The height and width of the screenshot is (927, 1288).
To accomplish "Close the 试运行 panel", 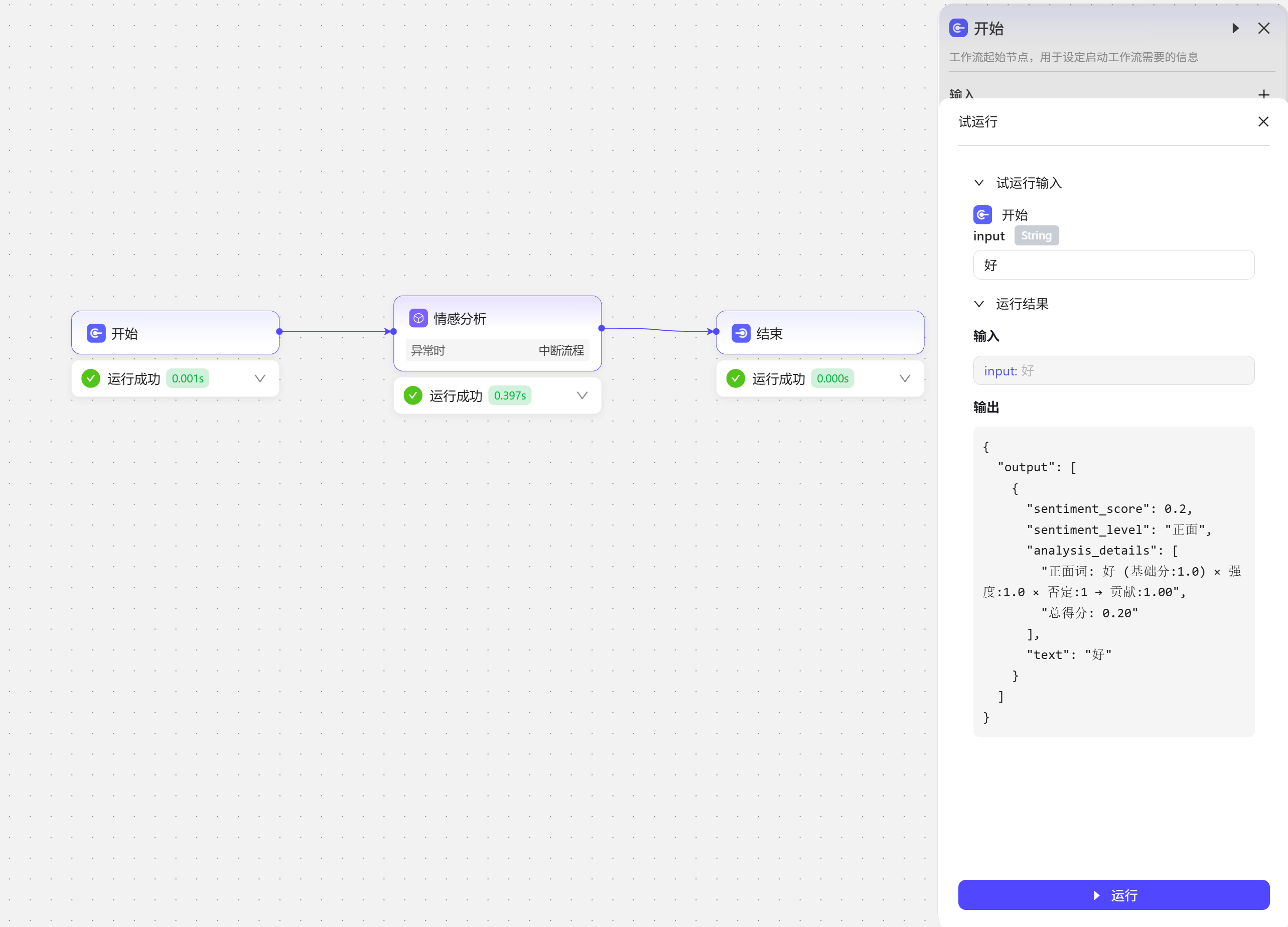I will coord(1263,121).
